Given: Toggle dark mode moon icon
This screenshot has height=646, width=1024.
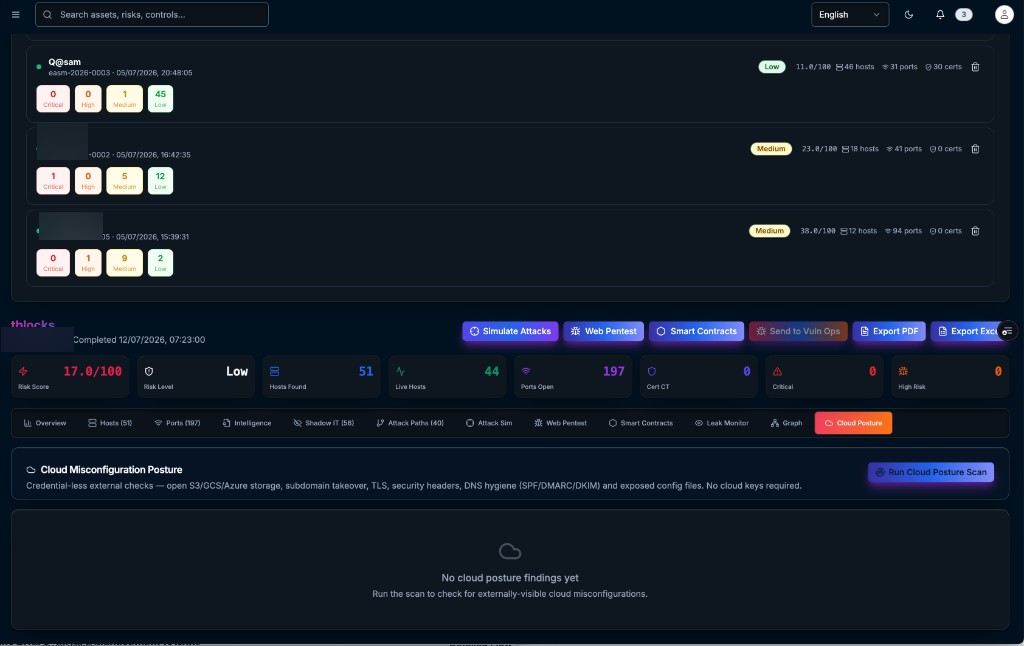Looking at the screenshot, I should coord(908,14).
